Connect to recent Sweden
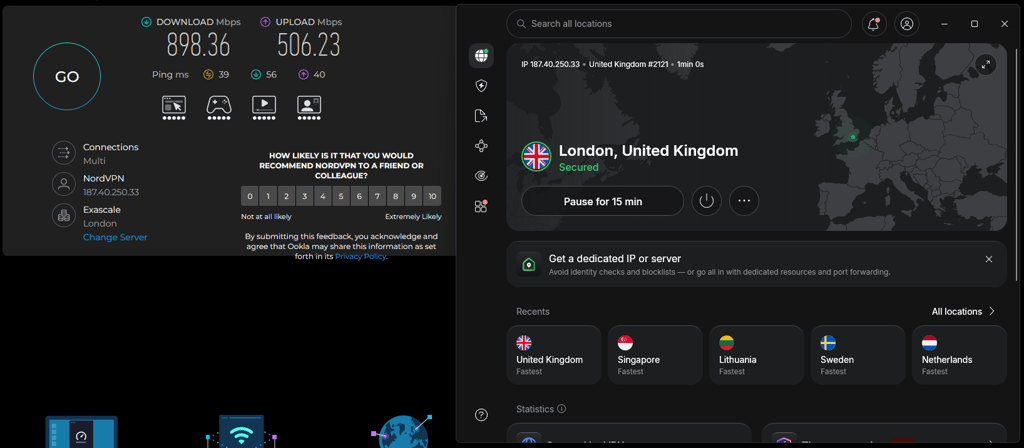 pyautogui.click(x=857, y=355)
